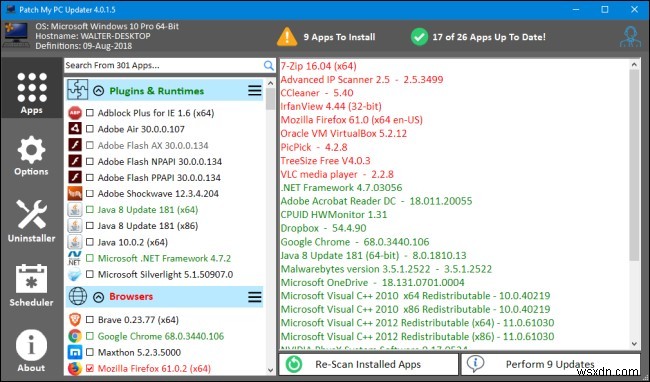Click installed apps scrollbar down arrow

[634, 344]
